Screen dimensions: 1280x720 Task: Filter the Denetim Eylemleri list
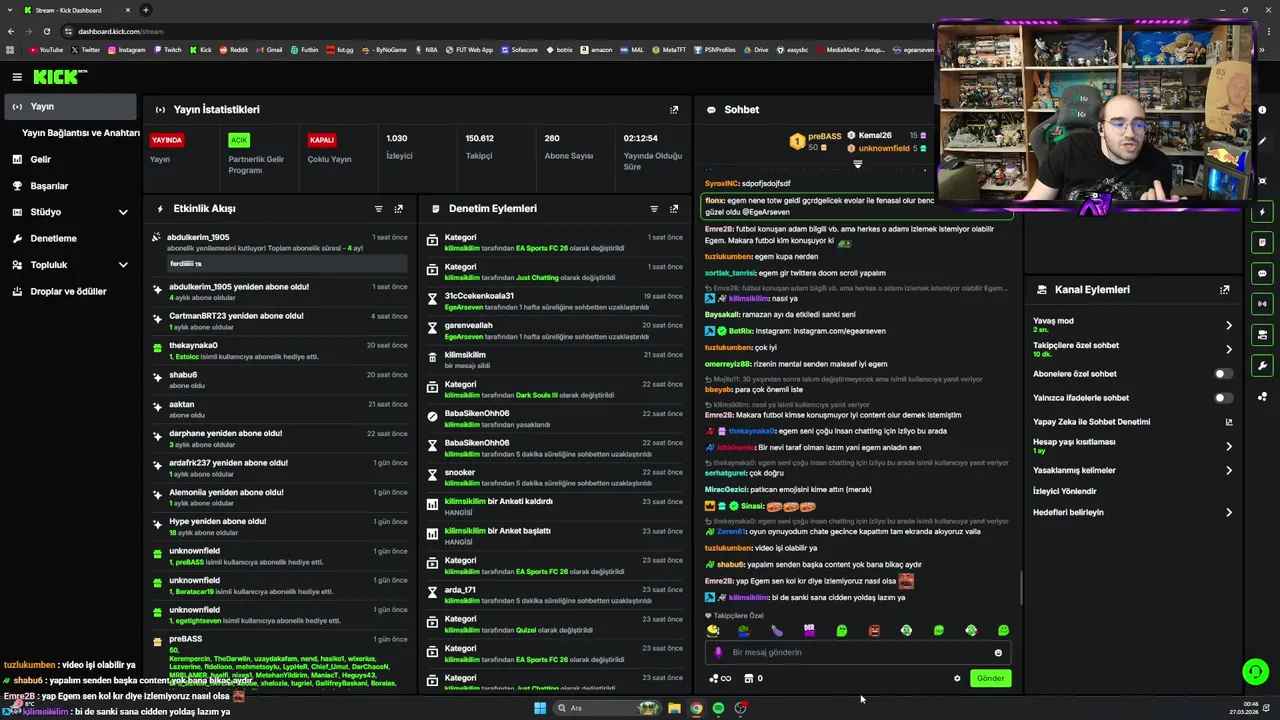click(x=654, y=209)
